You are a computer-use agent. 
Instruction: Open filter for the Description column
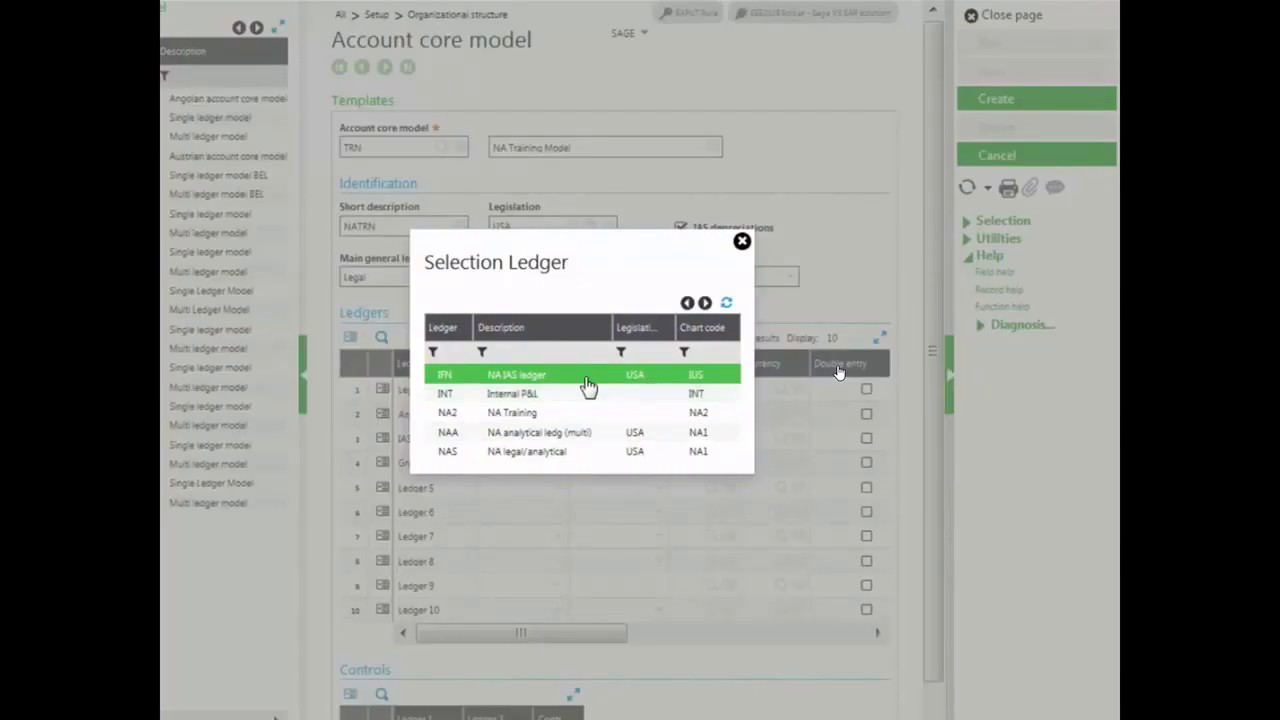[x=482, y=352]
